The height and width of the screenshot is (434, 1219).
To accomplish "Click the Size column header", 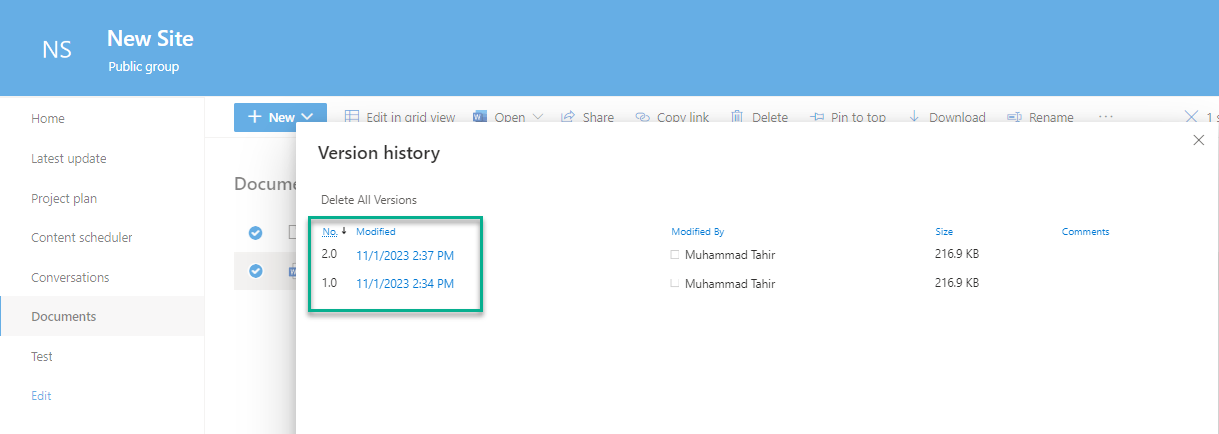I will coord(944,232).
